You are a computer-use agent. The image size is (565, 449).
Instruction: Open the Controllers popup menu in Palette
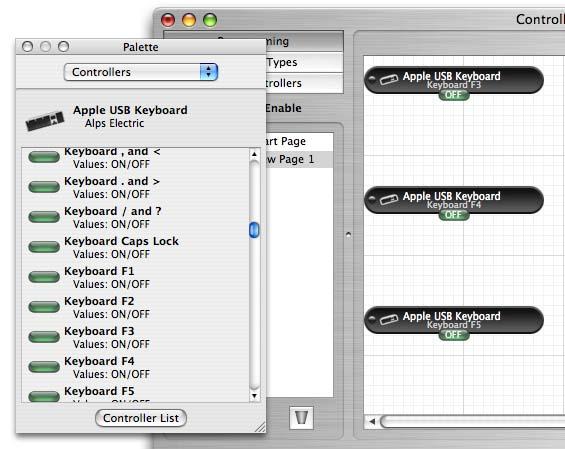[141, 72]
